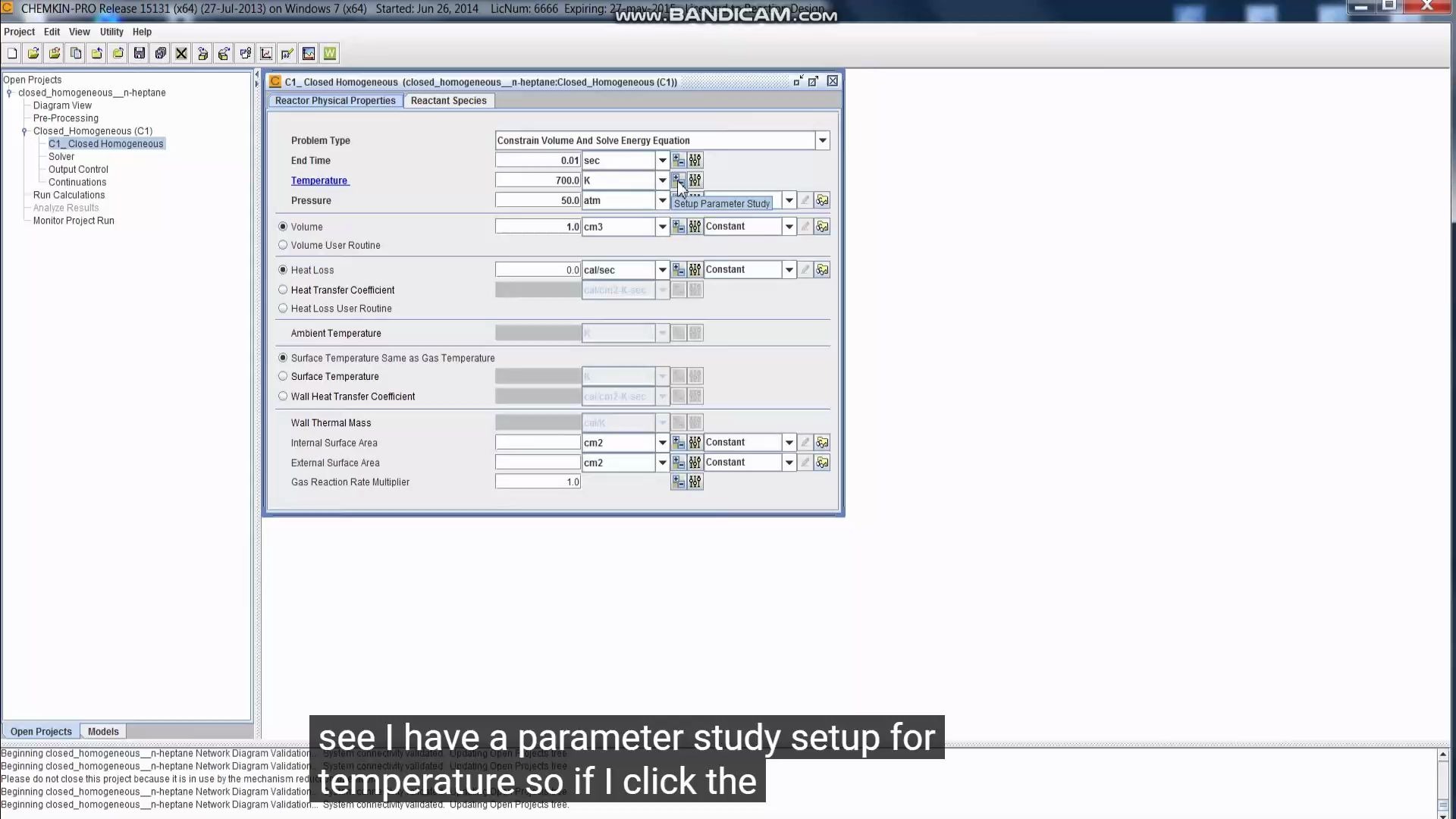Open Run Calculations in project tree

pyautogui.click(x=69, y=195)
